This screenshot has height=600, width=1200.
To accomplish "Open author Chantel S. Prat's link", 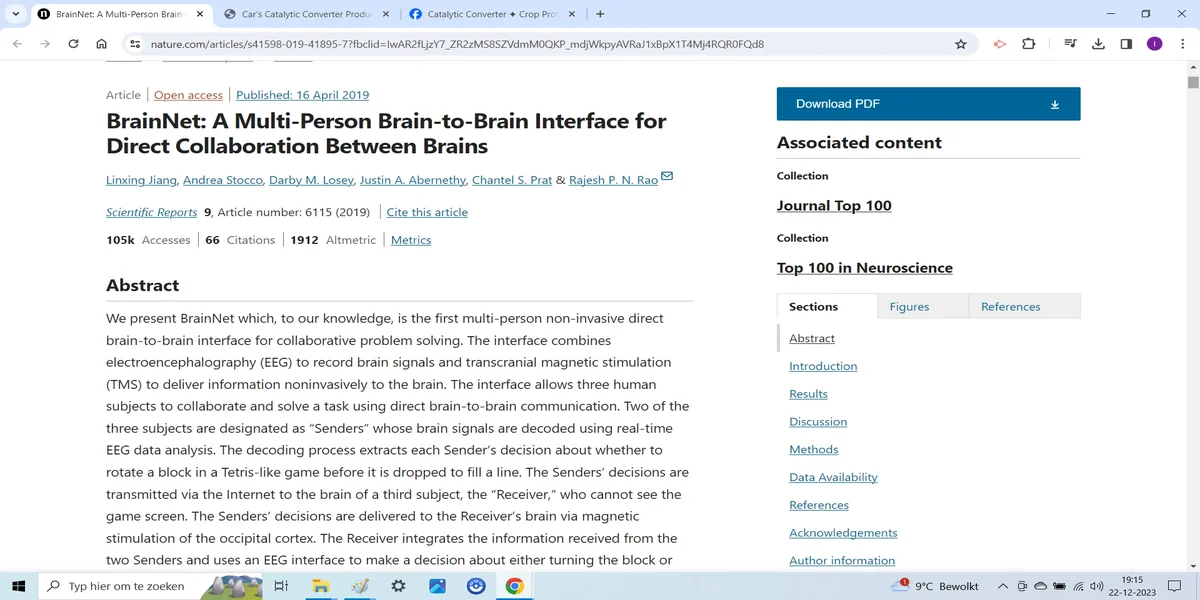I will point(512,180).
